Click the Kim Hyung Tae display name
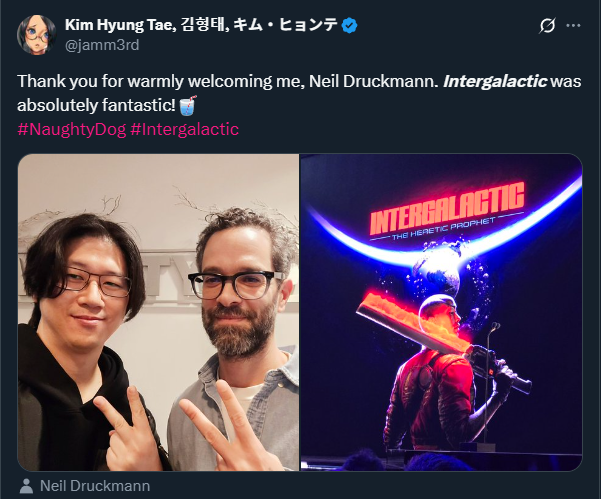Viewport: 601px width, 499px height. point(118,25)
